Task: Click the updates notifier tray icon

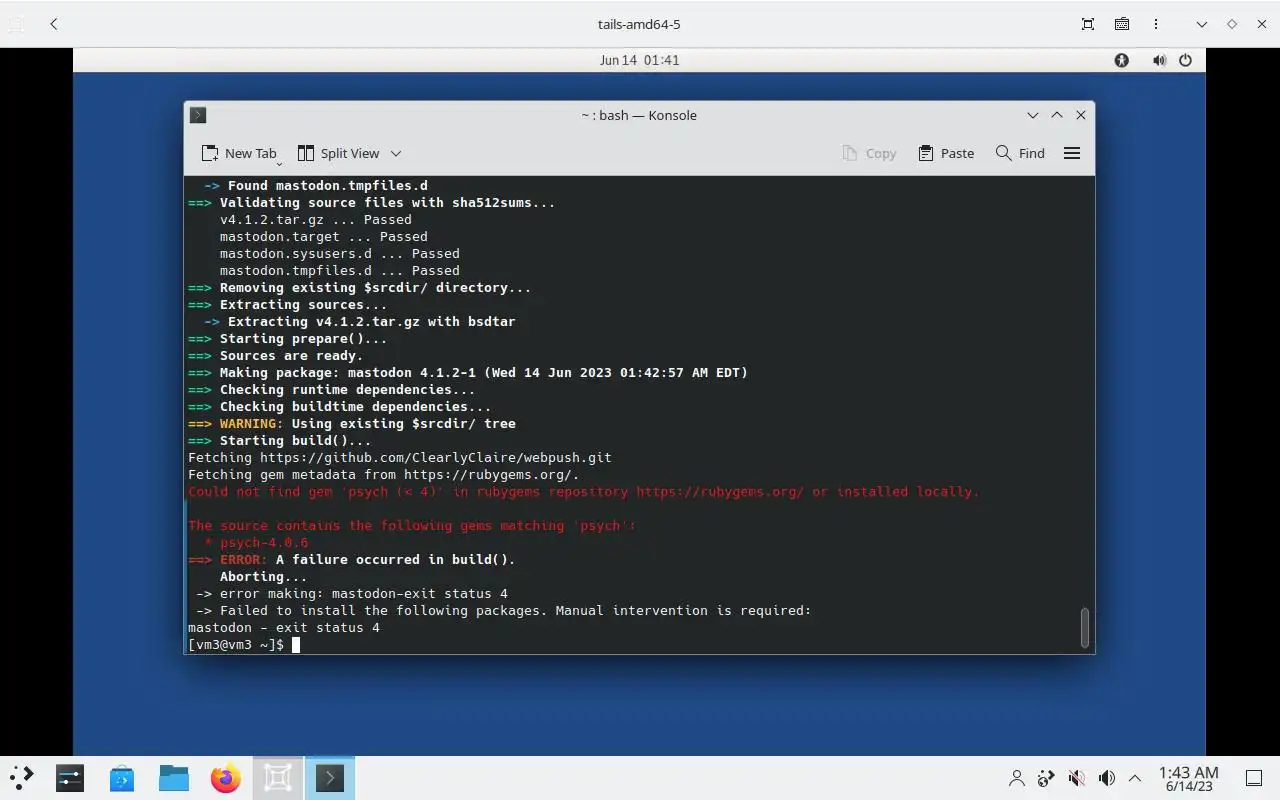Action: [1046, 778]
